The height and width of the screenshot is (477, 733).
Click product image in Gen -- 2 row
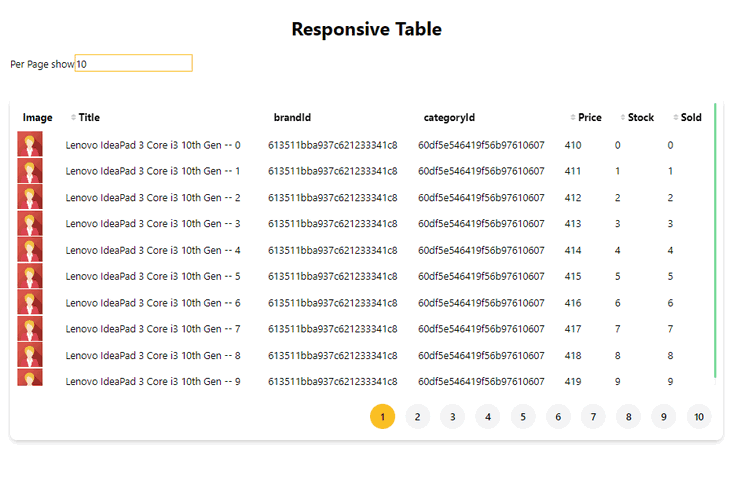[30, 196]
